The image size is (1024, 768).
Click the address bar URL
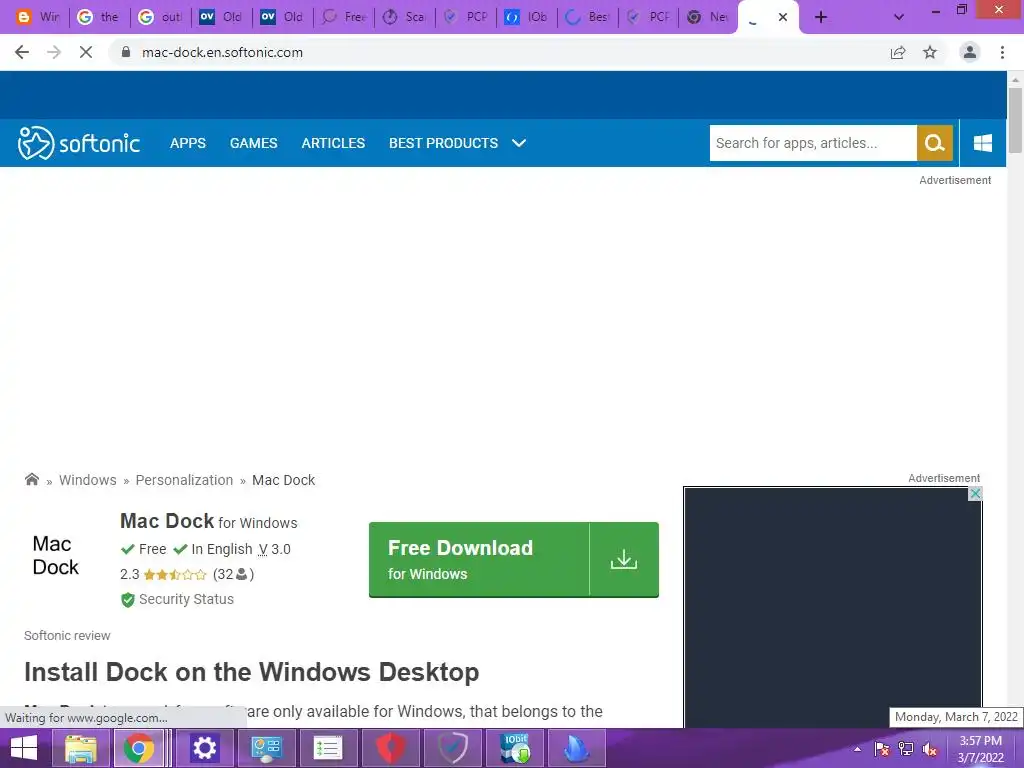(x=222, y=52)
